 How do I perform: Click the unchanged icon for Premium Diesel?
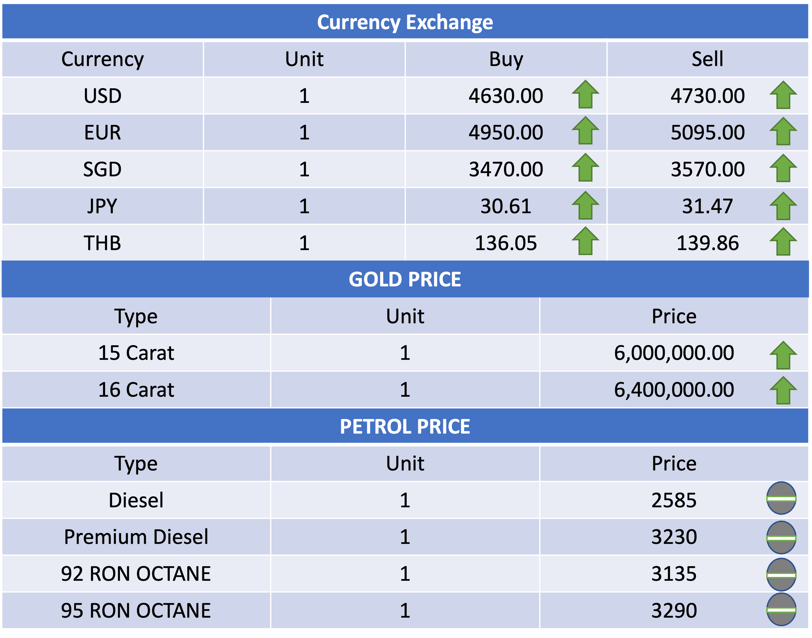point(781,537)
